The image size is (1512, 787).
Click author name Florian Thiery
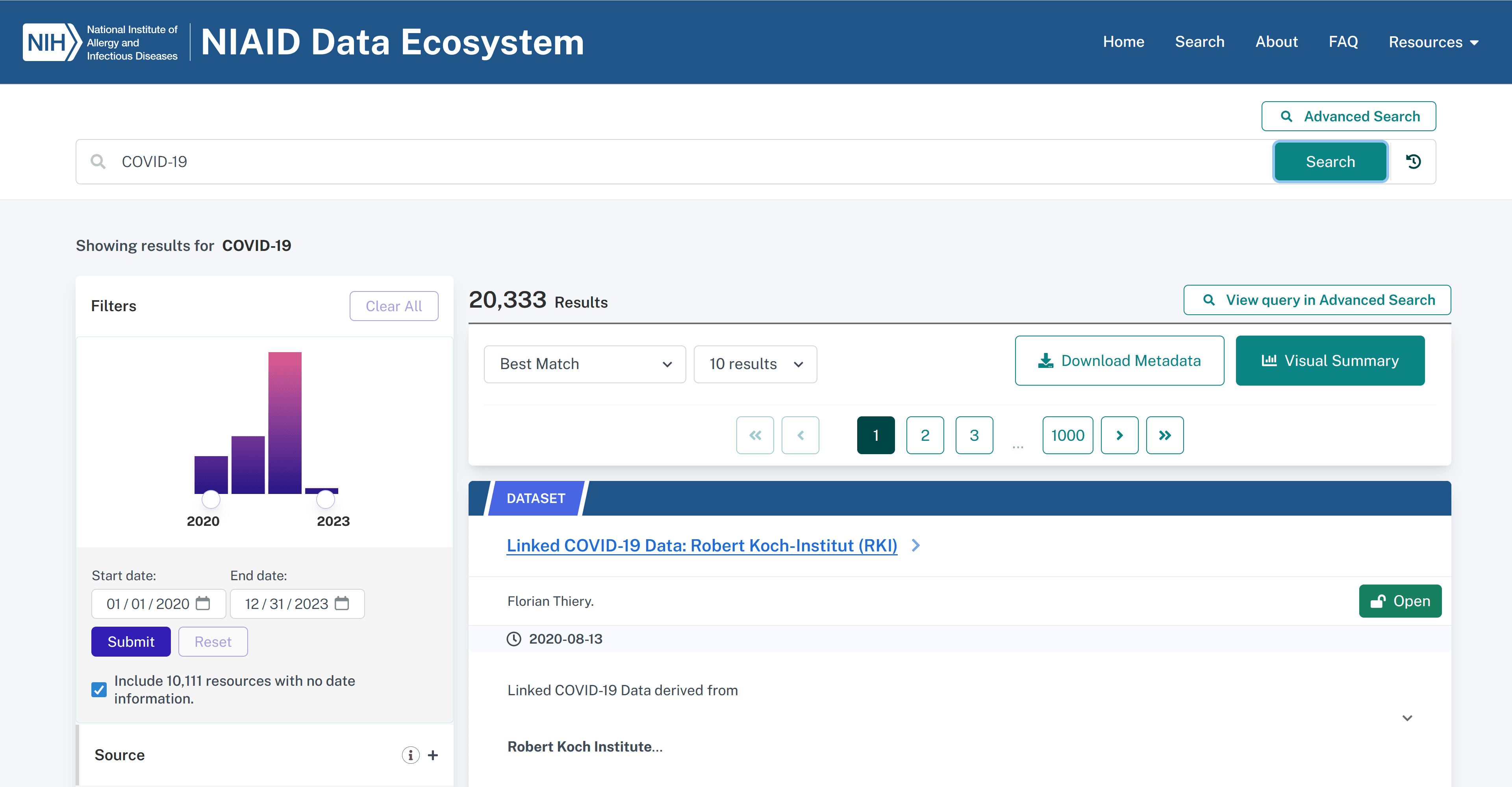click(x=550, y=601)
